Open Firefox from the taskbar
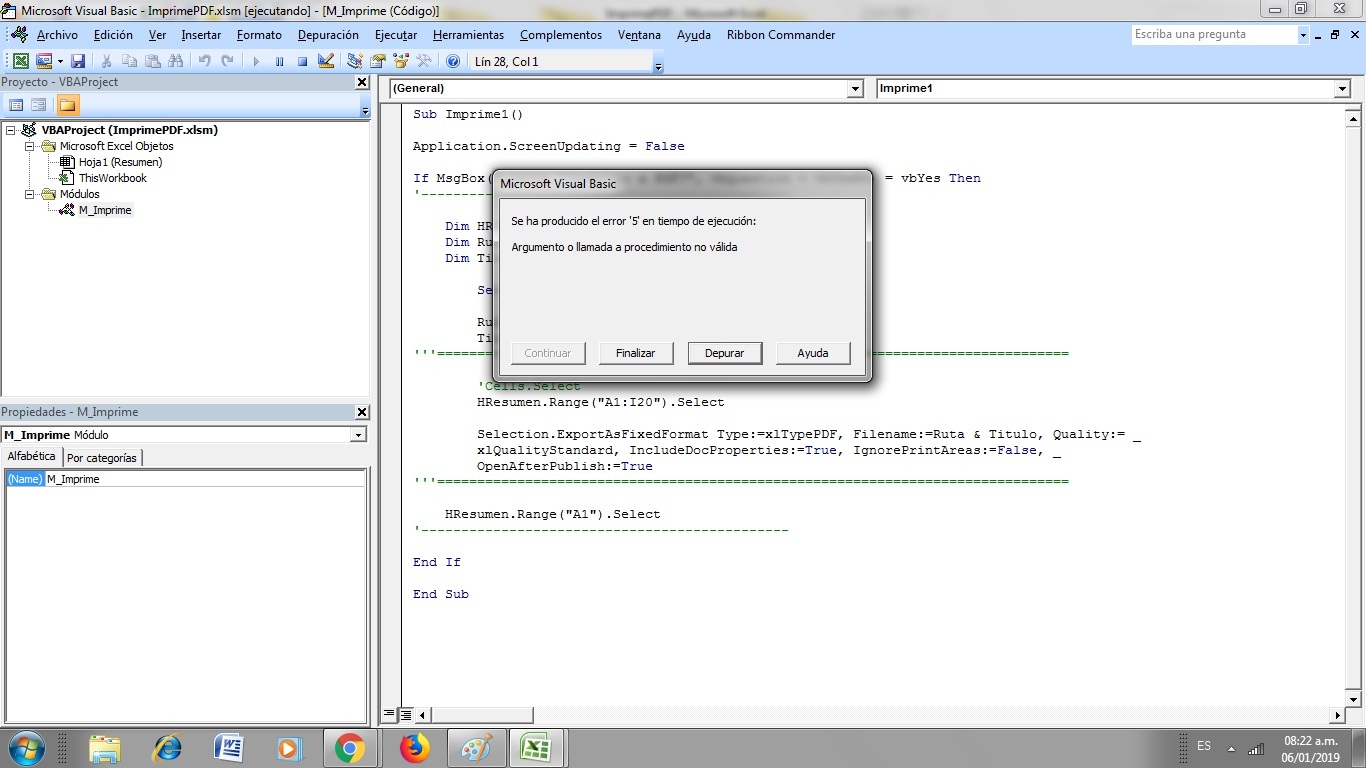Screen dimensions: 1366x768 (414, 748)
